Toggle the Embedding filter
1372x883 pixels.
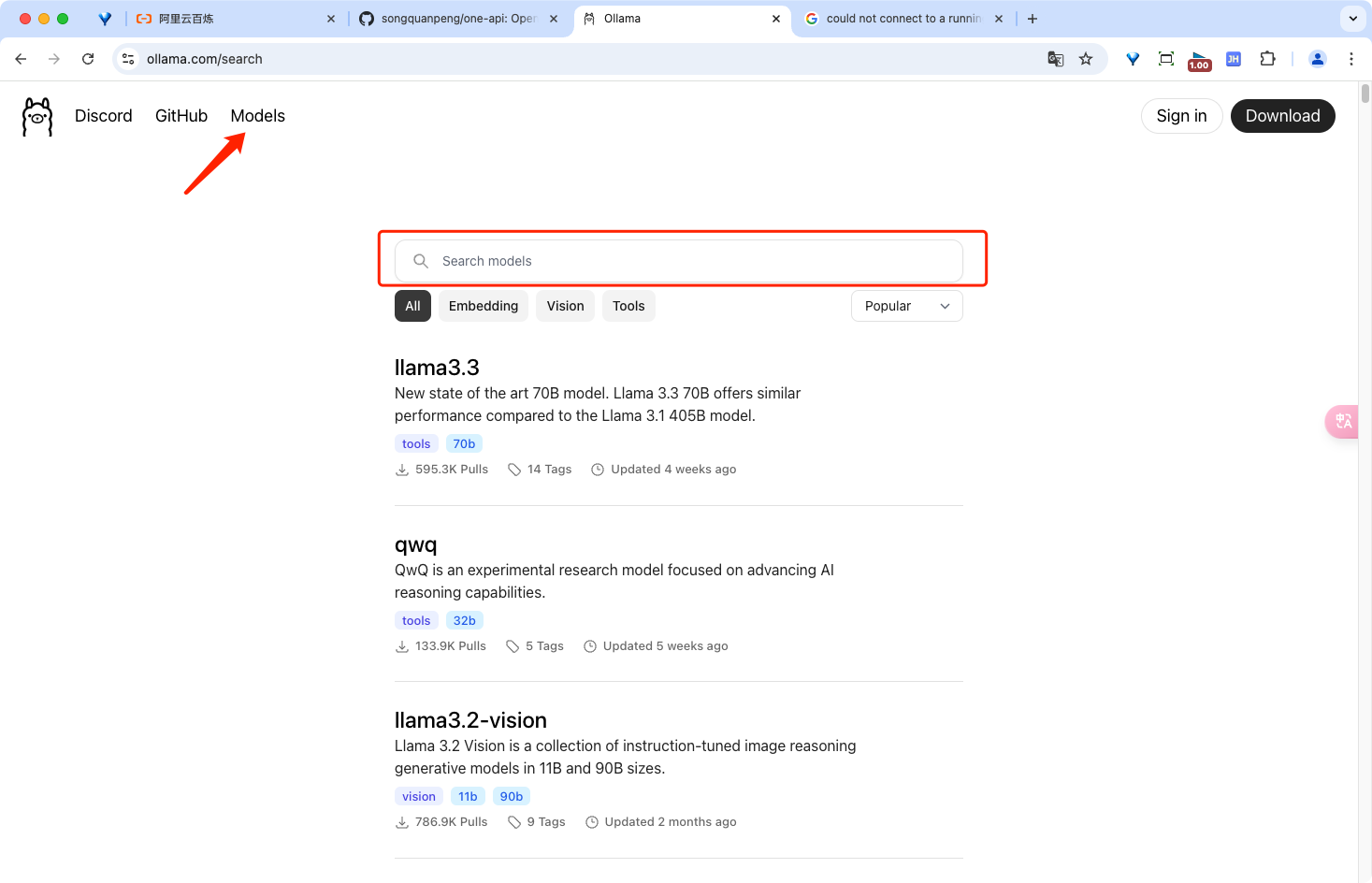(484, 306)
